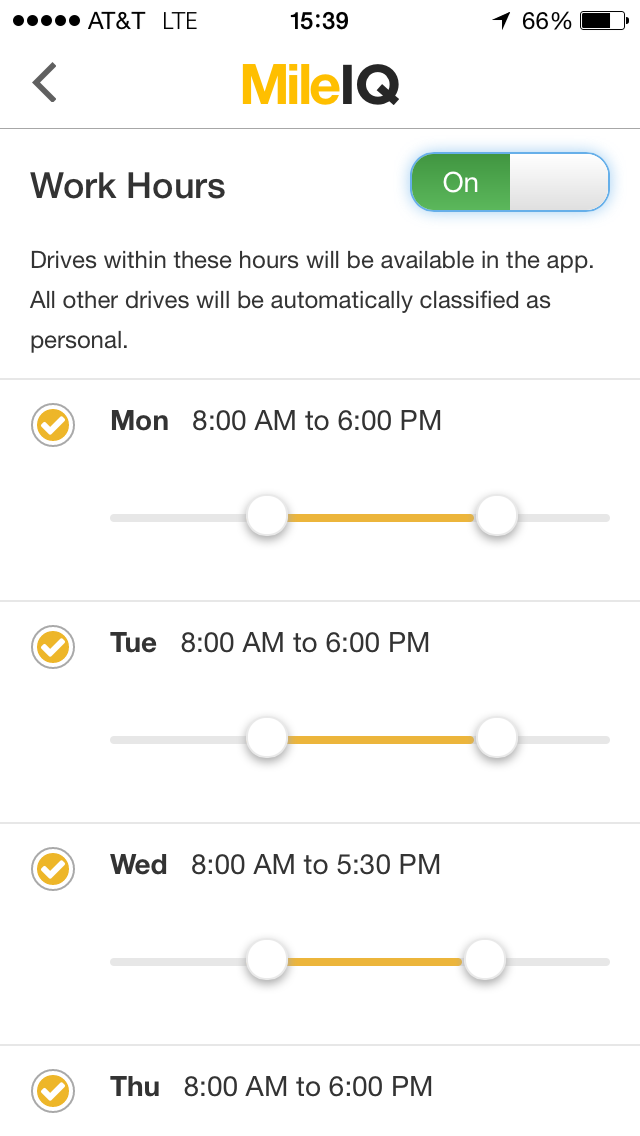The width and height of the screenshot is (640, 1136).
Task: Tap Tuesday's start time slider handle
Action: [x=267, y=739]
